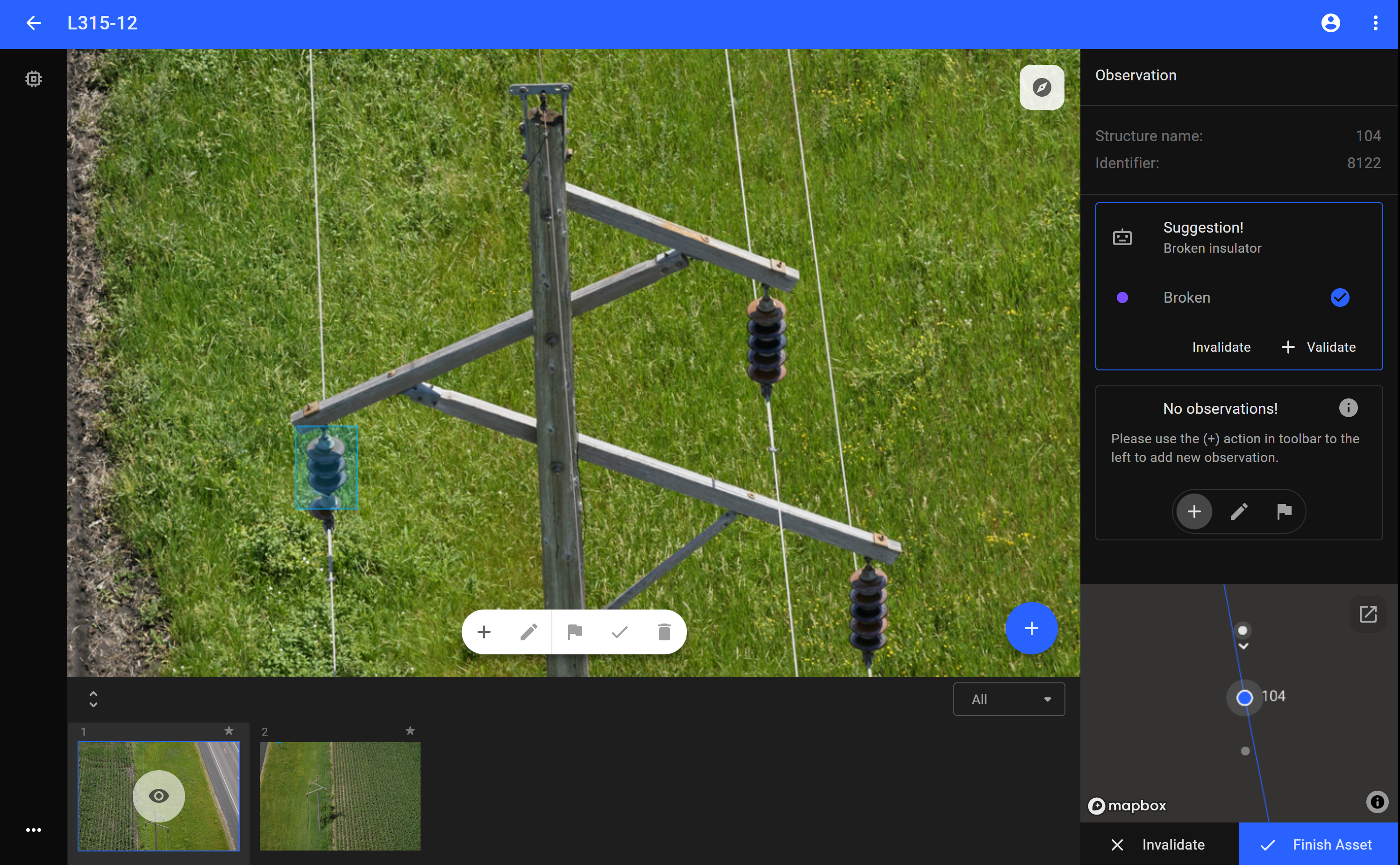
Task: Click the robot suggestion icon
Action: tap(1122, 237)
